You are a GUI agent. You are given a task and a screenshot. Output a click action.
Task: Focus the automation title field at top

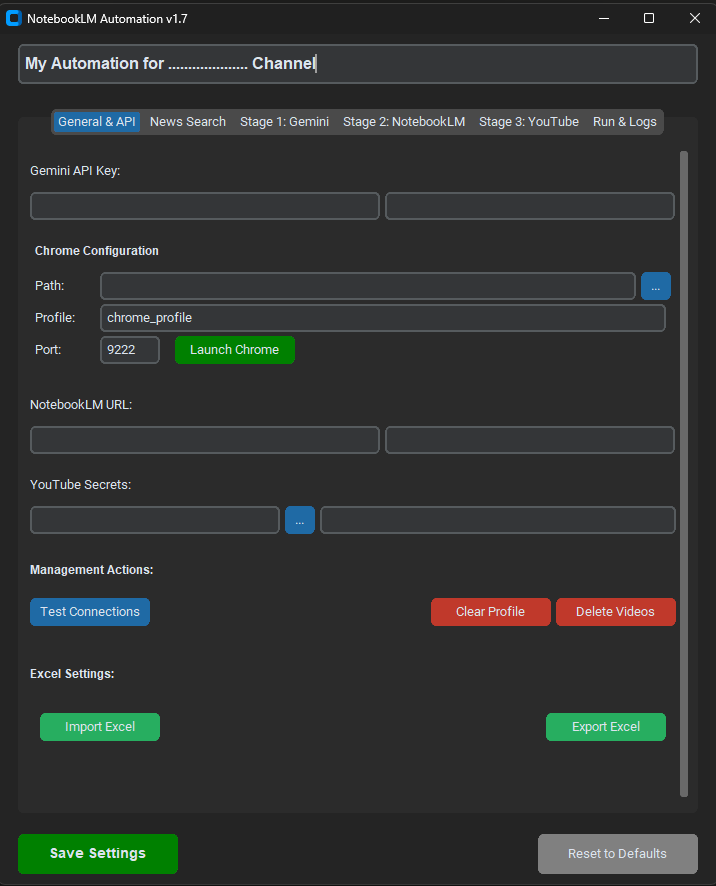pyautogui.click(x=358, y=64)
